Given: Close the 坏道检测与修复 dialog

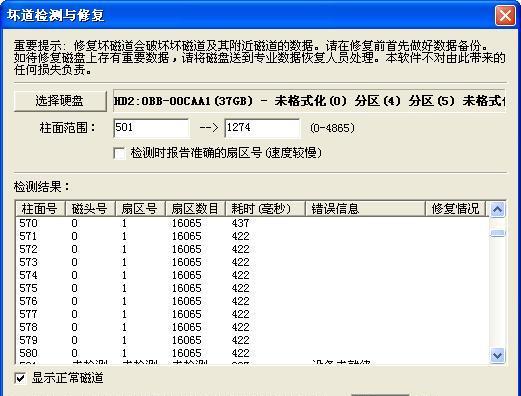Looking at the screenshot, I should (505, 16).
